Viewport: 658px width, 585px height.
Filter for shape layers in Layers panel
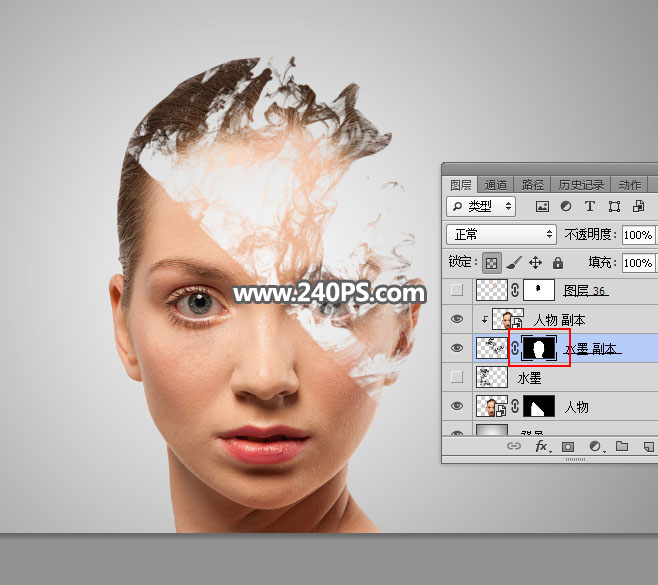pos(614,206)
